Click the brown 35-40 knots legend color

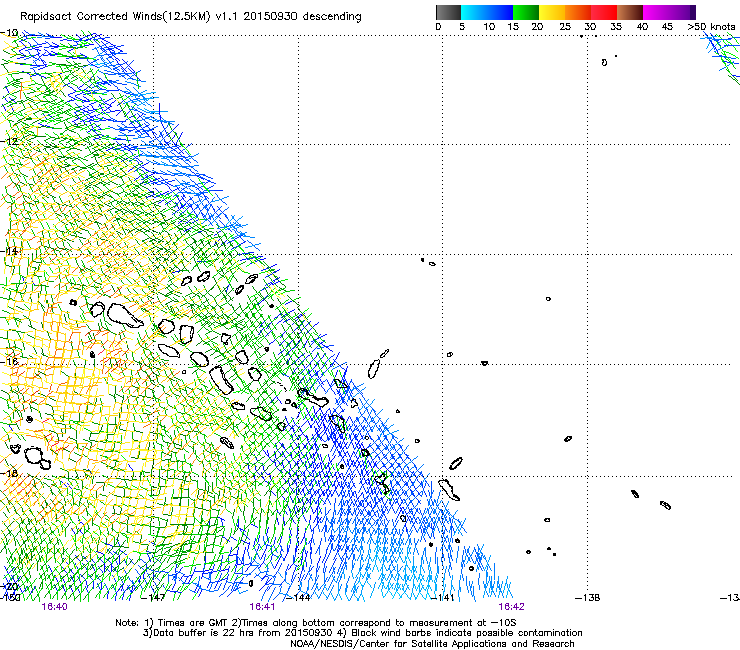coord(630,12)
